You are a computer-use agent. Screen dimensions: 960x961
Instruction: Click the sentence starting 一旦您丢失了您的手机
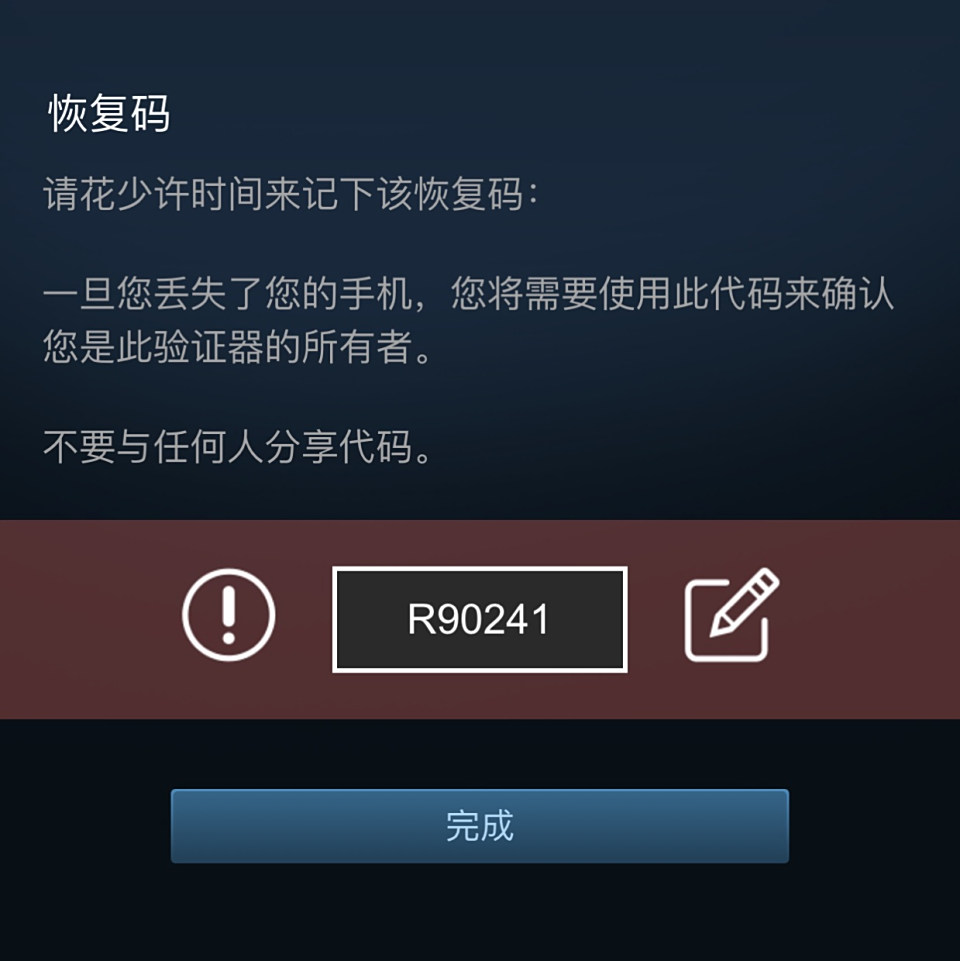[x=468, y=294]
